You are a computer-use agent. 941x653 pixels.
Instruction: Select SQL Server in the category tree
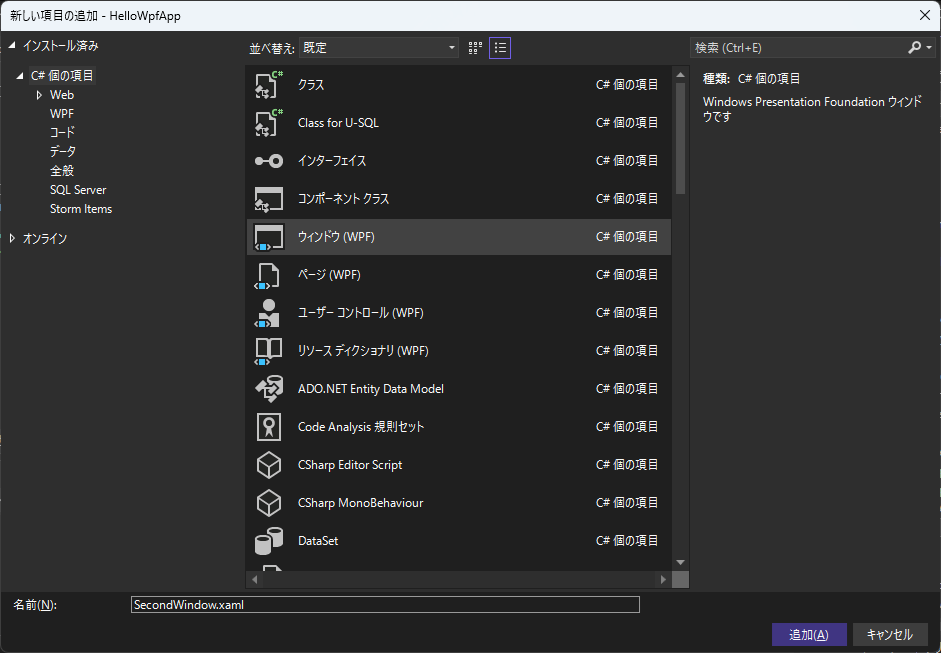pyautogui.click(x=78, y=190)
